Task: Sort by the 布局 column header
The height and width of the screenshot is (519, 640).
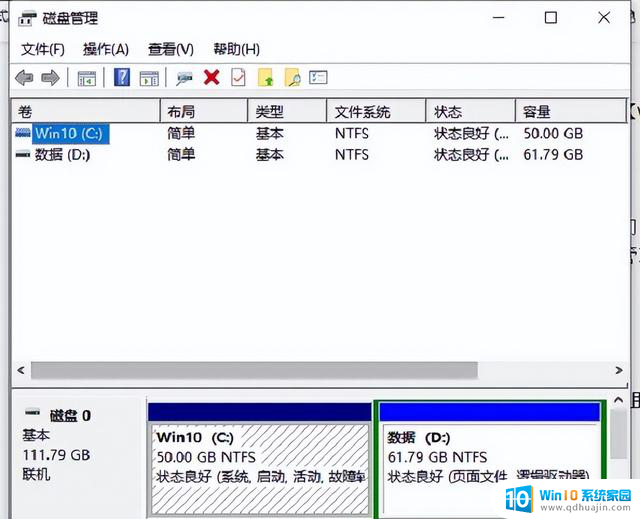Action: [204, 111]
